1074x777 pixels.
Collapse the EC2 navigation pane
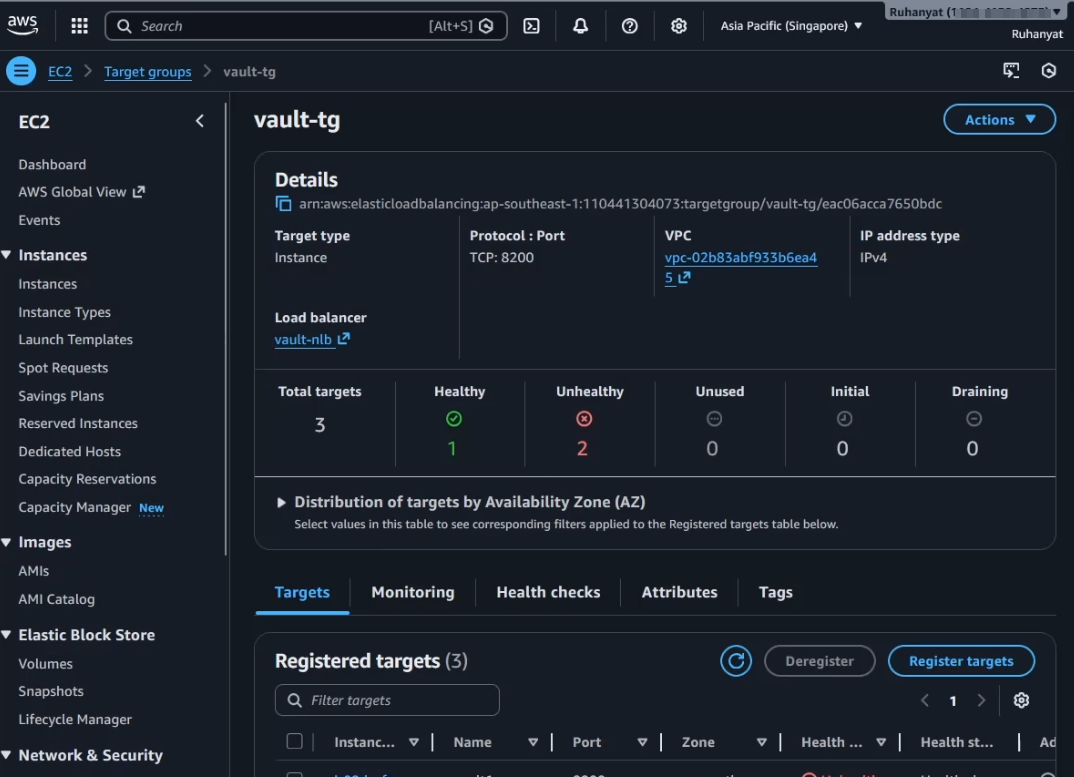[x=199, y=120]
